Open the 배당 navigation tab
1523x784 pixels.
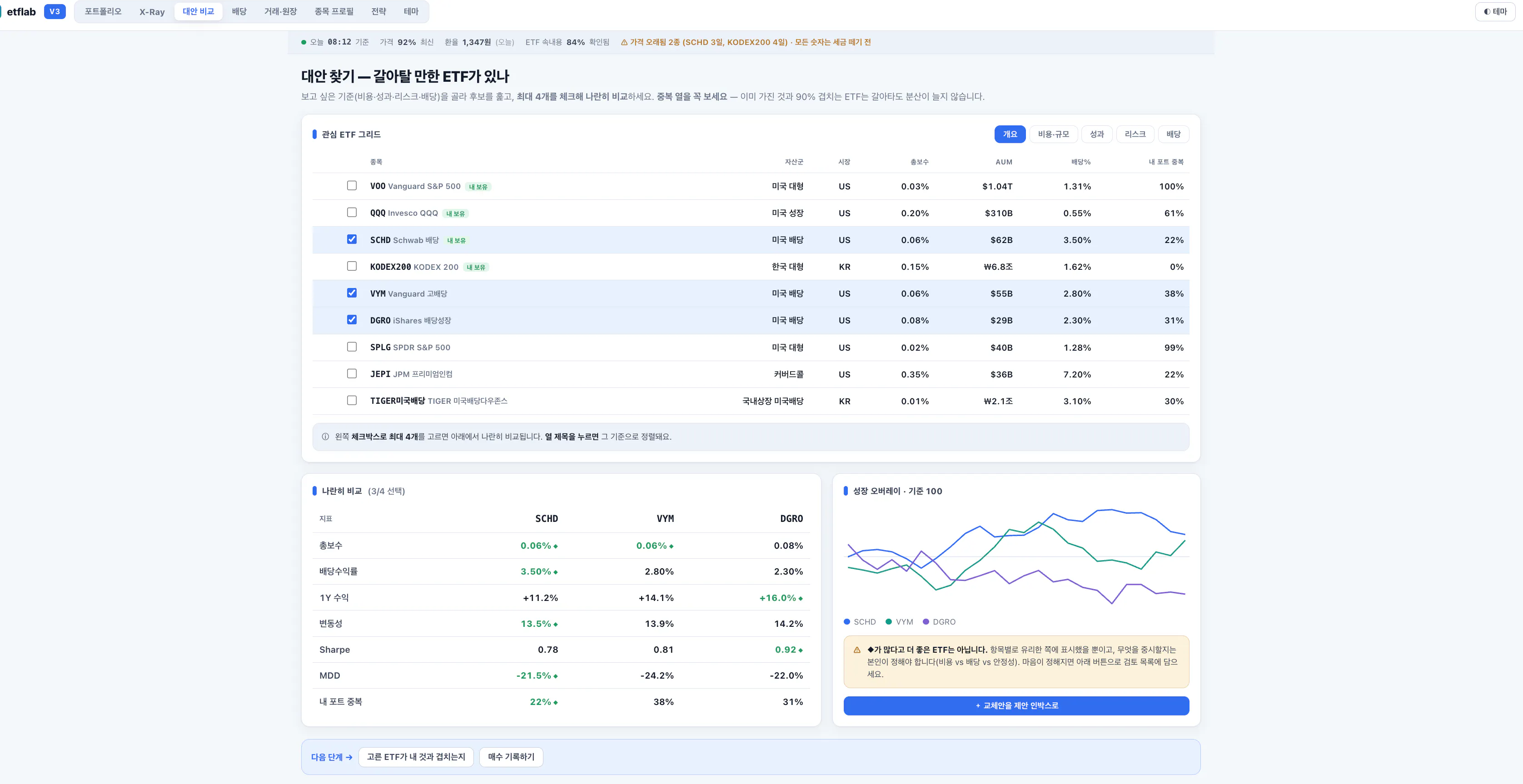tap(239, 12)
